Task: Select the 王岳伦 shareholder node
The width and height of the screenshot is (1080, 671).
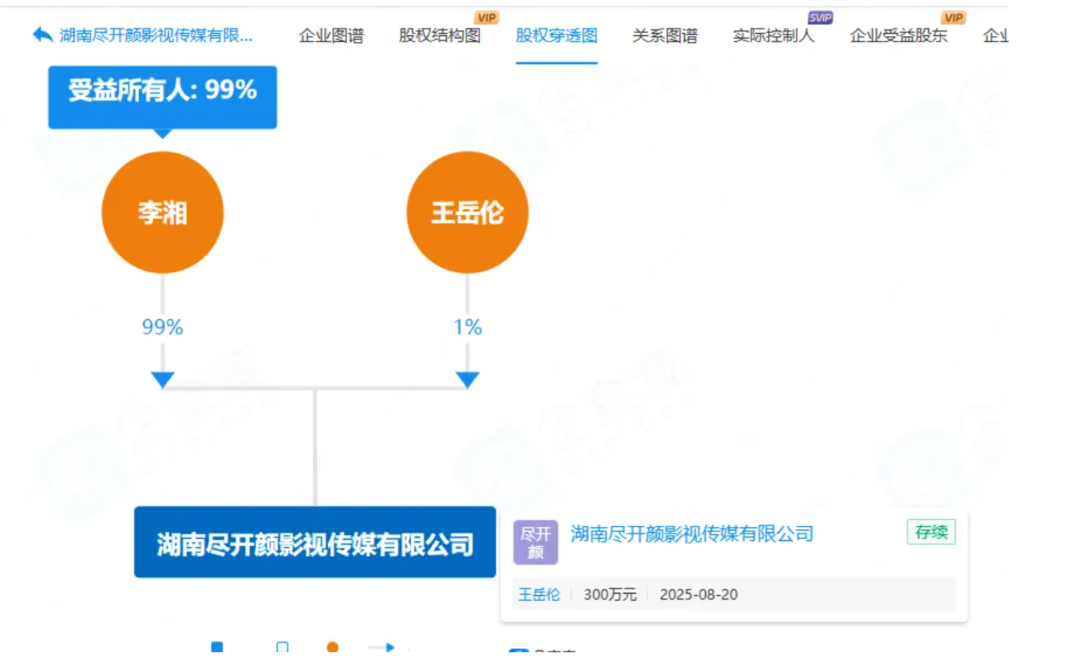Action: tap(467, 212)
